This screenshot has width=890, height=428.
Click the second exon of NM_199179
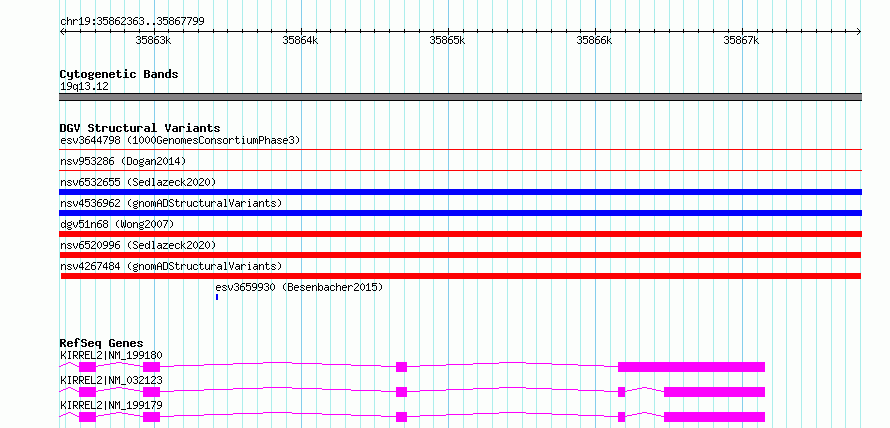click(x=152, y=417)
